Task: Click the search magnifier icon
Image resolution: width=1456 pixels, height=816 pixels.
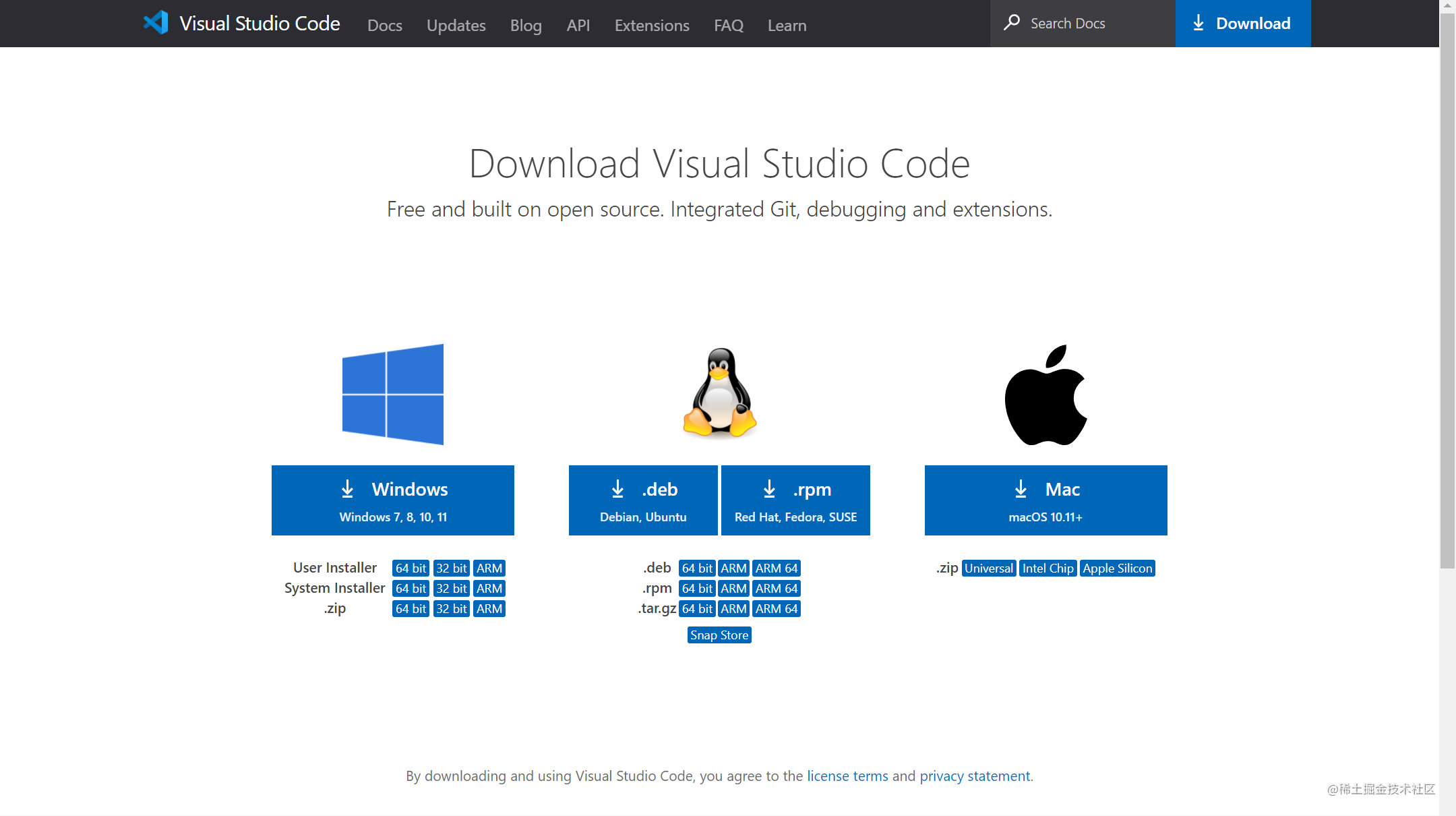Action: click(1012, 22)
